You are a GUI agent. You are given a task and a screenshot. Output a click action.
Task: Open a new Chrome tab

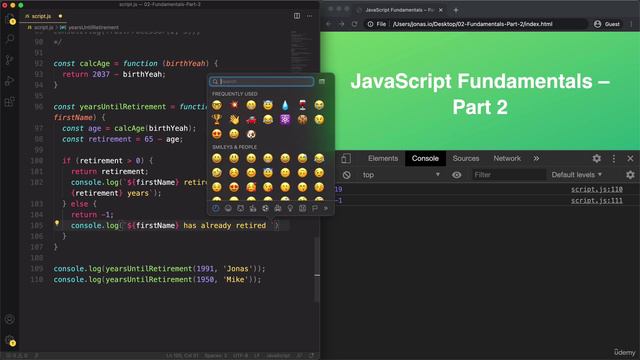[456, 10]
